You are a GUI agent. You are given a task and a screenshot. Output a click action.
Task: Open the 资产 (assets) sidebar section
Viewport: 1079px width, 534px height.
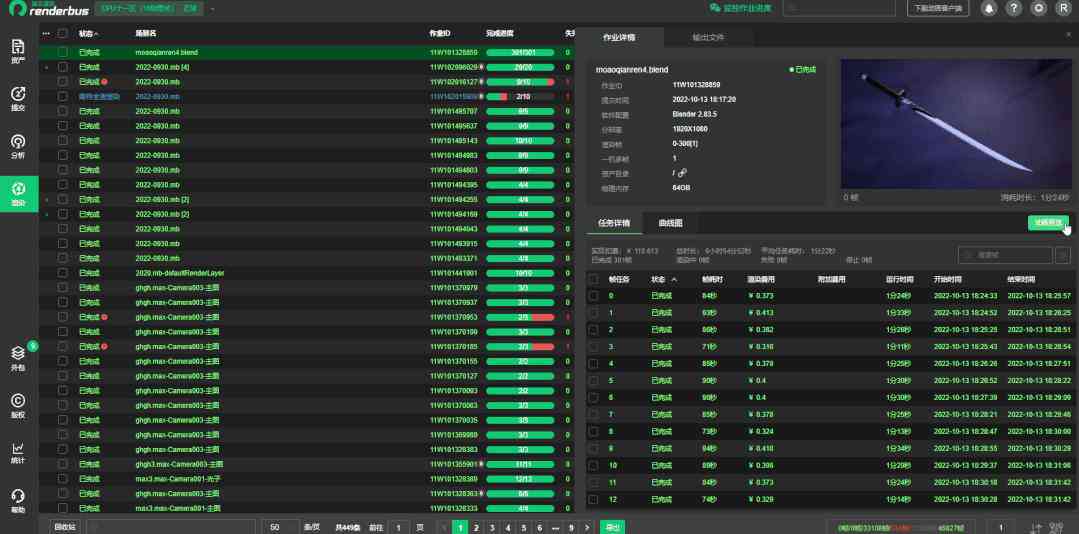tap(19, 52)
